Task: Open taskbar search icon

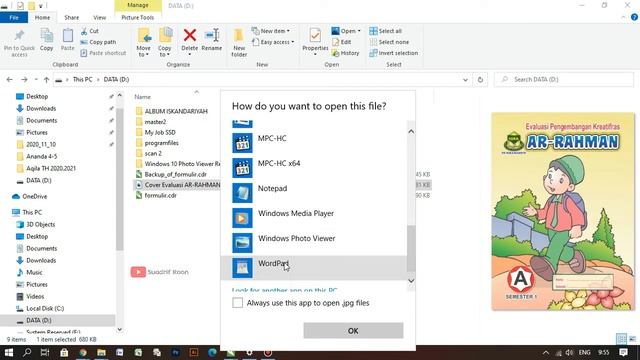Action: tap(27, 352)
